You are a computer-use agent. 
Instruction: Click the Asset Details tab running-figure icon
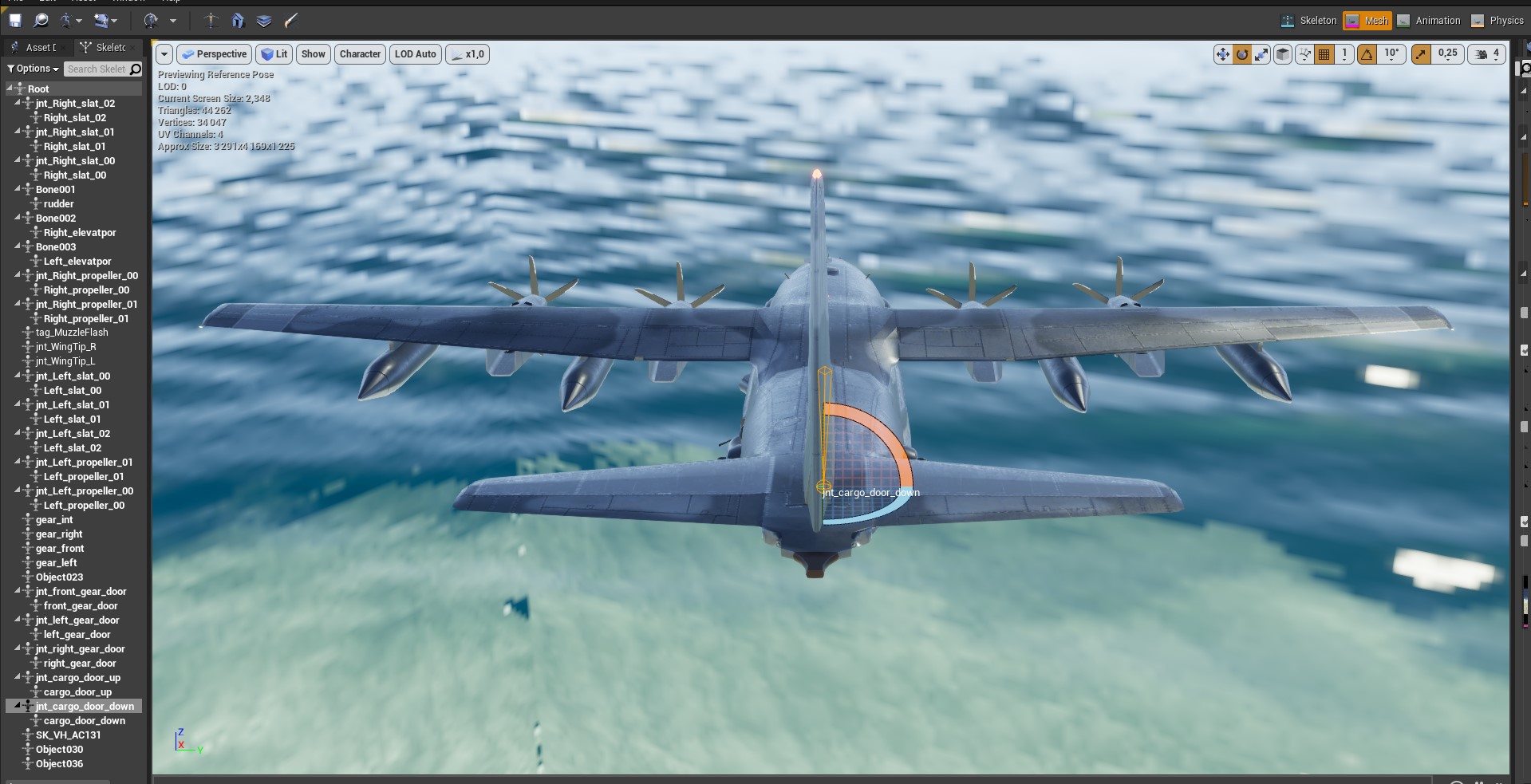14,48
